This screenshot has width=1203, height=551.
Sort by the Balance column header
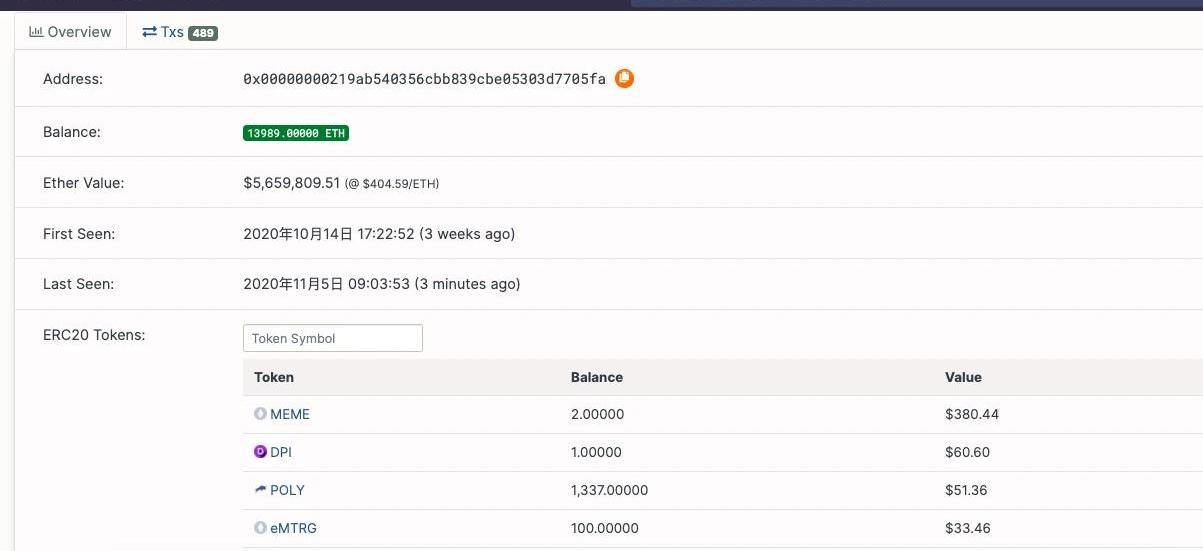point(596,377)
